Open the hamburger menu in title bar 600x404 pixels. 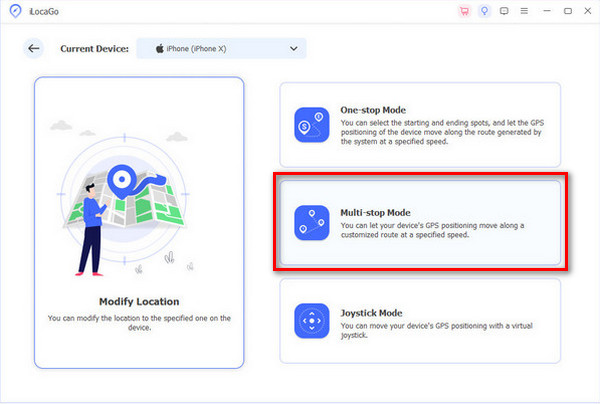523,11
